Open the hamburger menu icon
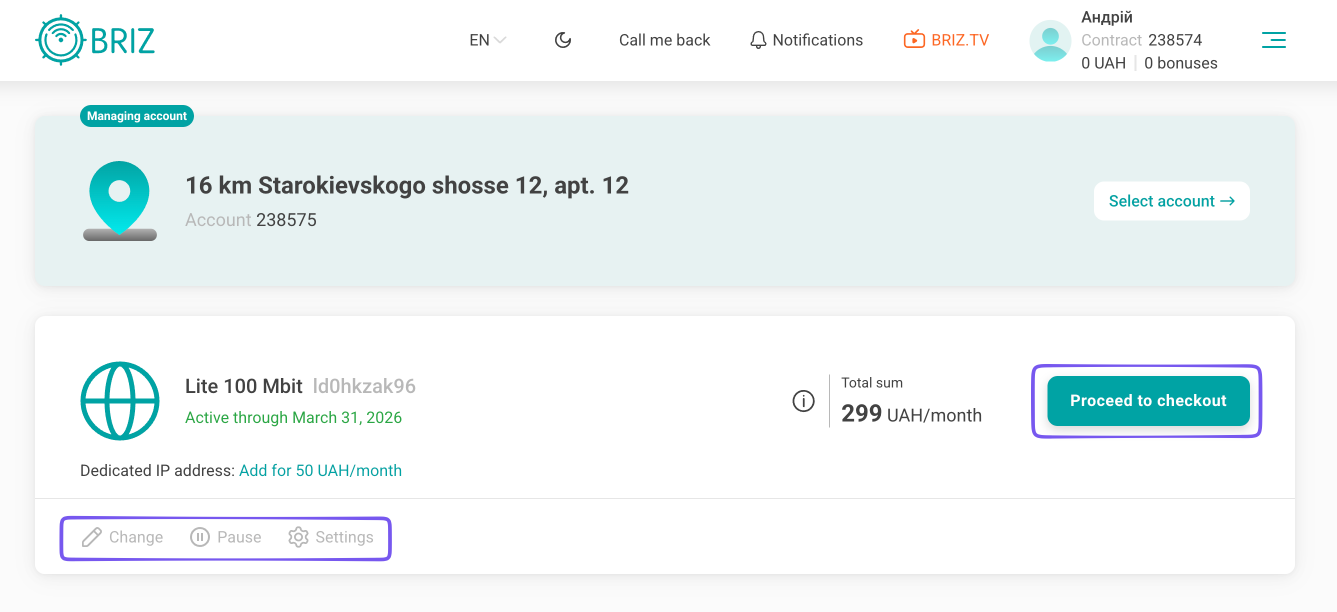The height and width of the screenshot is (612, 1337). (1273, 40)
